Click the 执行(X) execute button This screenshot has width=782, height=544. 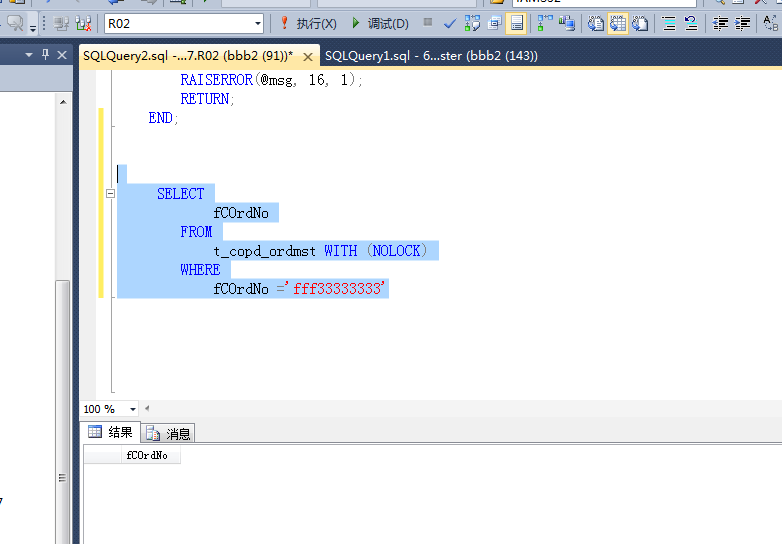[x=308, y=23]
